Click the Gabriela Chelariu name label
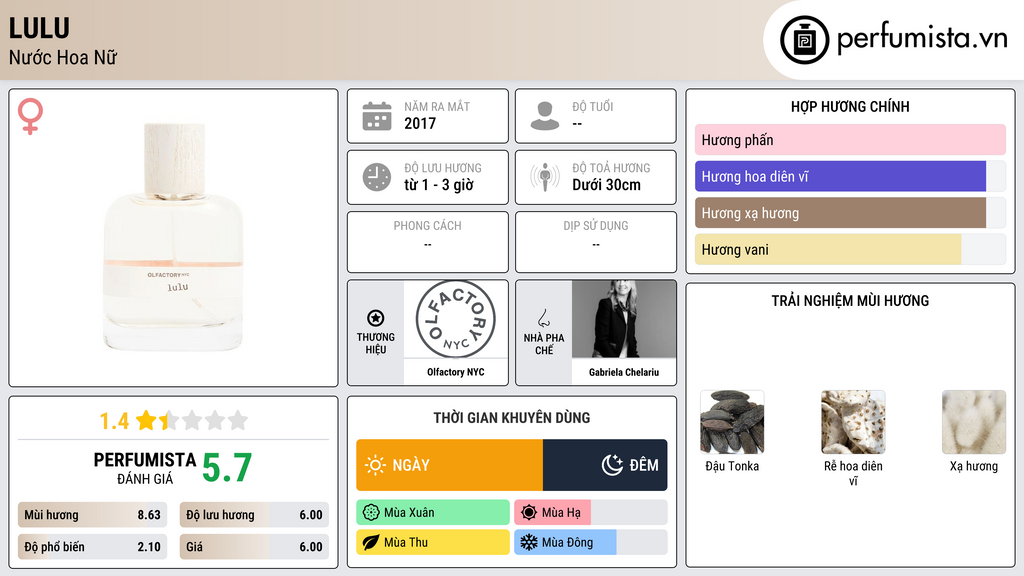The height and width of the screenshot is (576, 1024). coord(624,372)
